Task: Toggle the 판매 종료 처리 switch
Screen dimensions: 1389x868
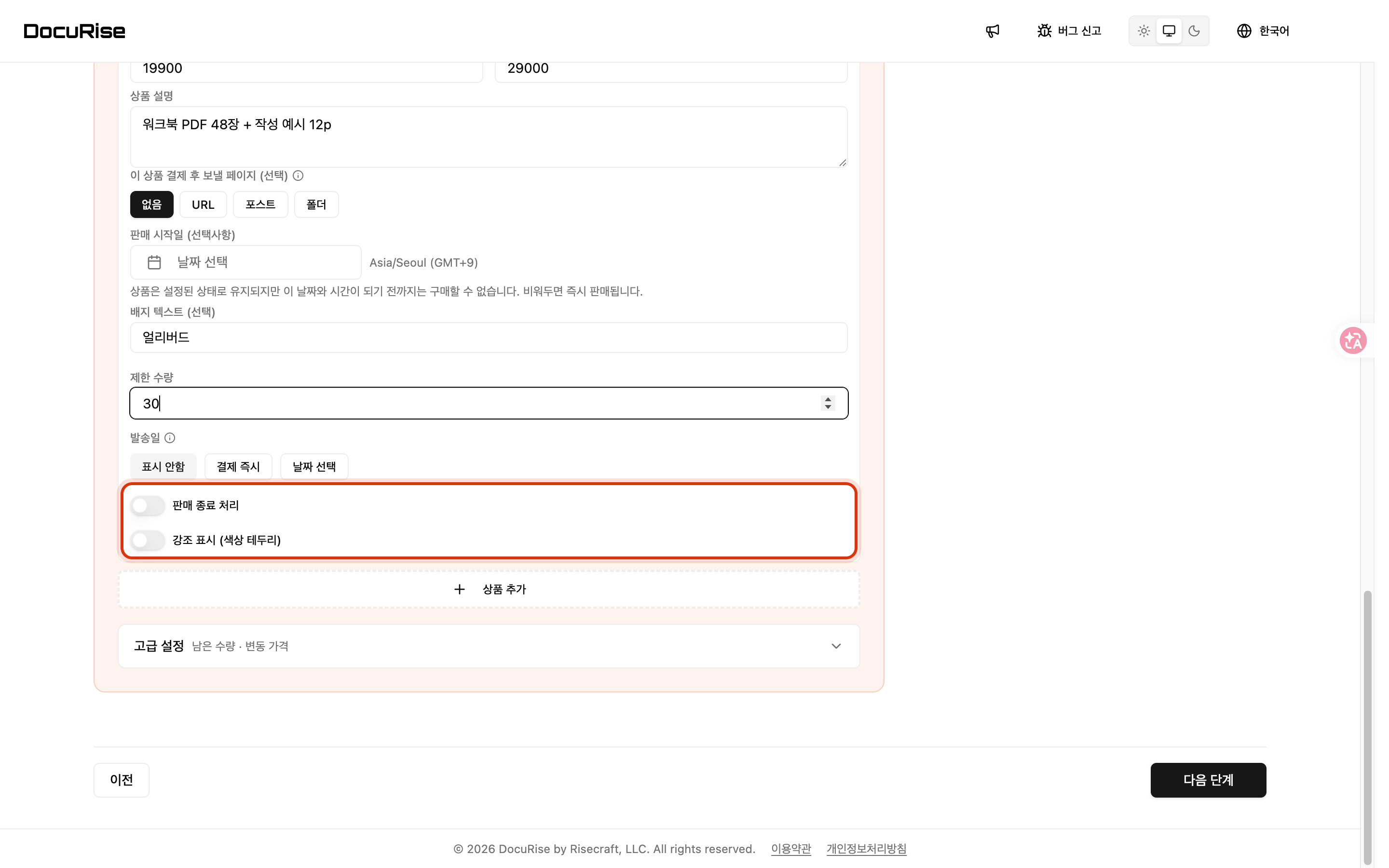Action: coord(148,506)
